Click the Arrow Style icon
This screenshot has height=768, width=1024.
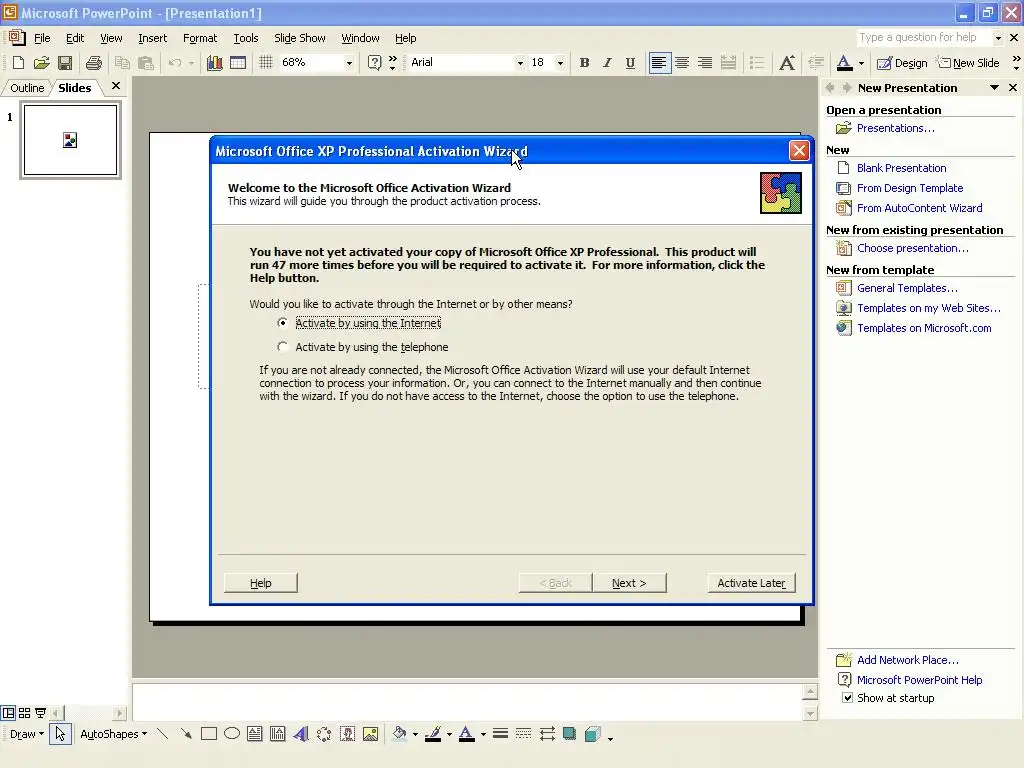(x=547, y=734)
